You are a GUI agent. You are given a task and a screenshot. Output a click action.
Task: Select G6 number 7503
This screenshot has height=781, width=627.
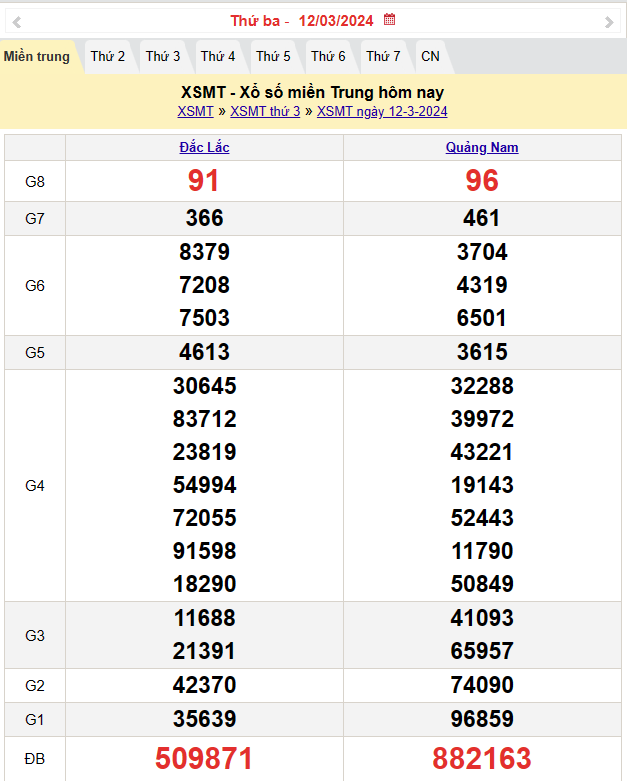tap(204, 318)
